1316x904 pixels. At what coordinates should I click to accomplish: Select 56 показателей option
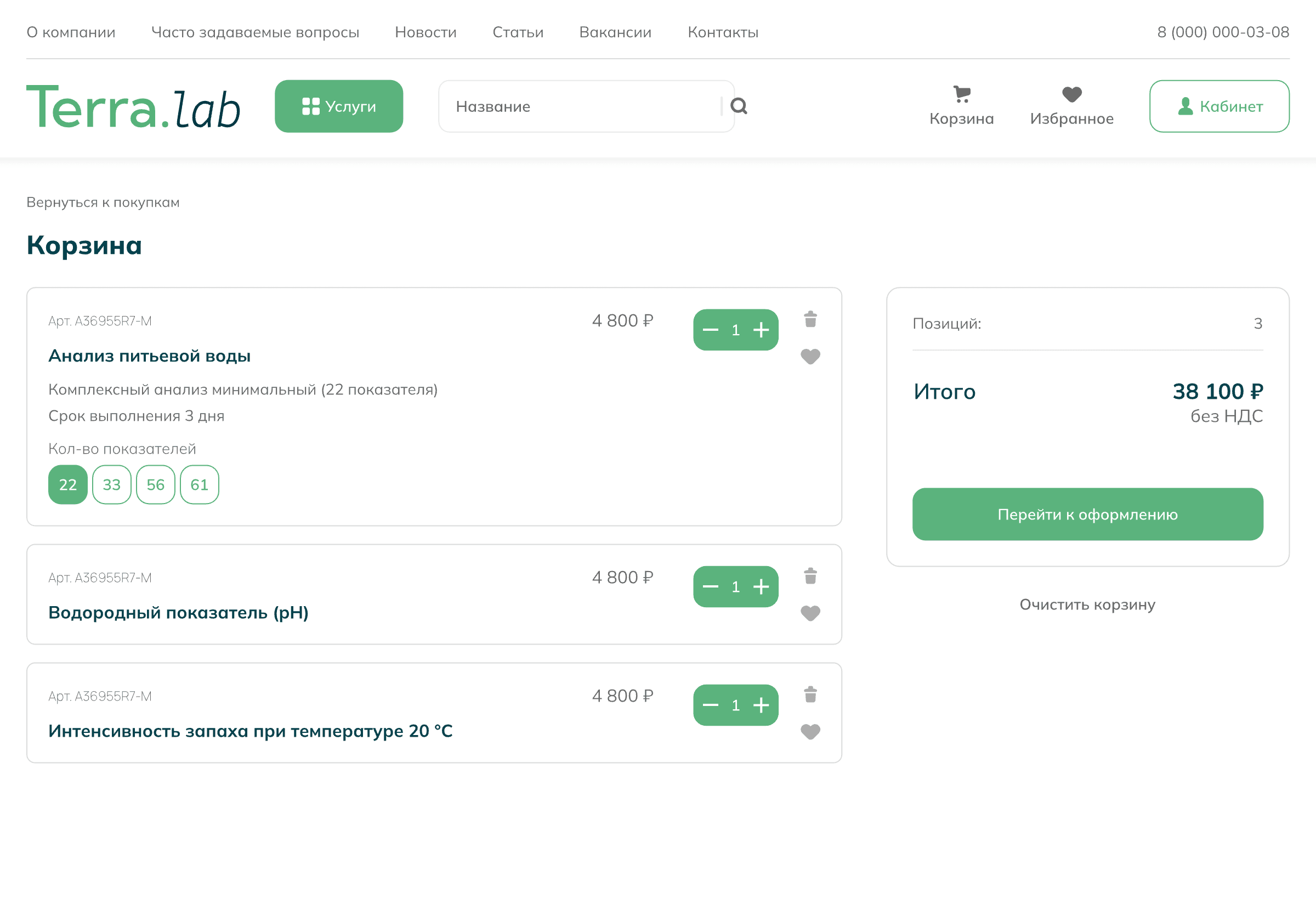(x=155, y=485)
